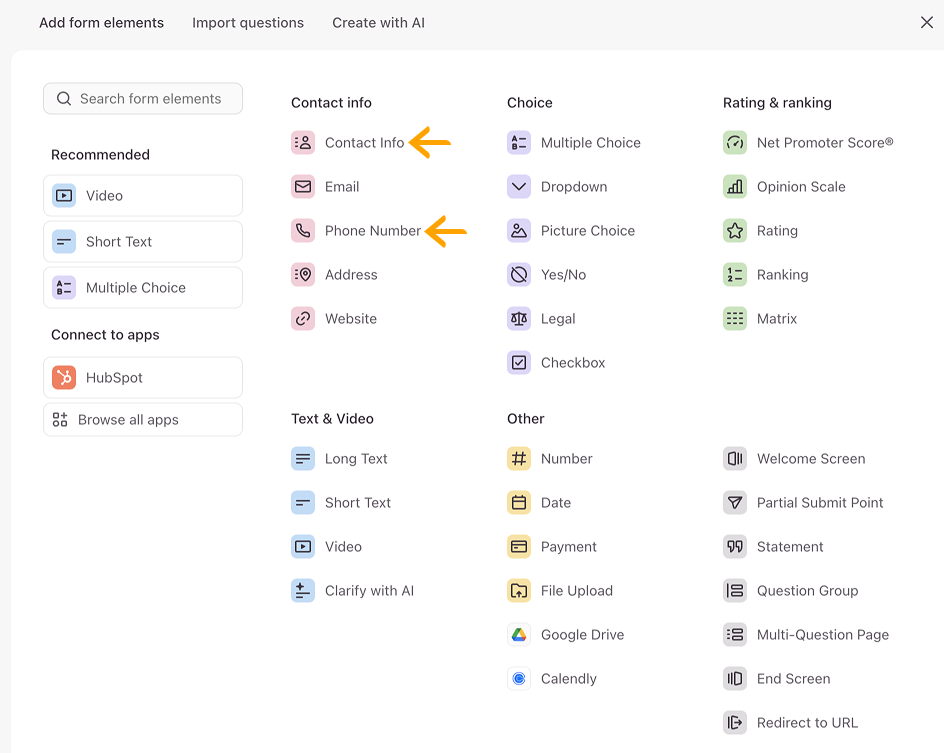
Task: Add the Matrix grid icon
Action: [x=734, y=318]
